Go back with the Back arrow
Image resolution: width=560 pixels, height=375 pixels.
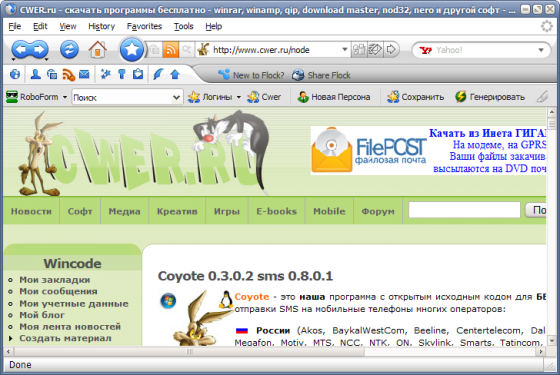pyautogui.click(x=21, y=49)
